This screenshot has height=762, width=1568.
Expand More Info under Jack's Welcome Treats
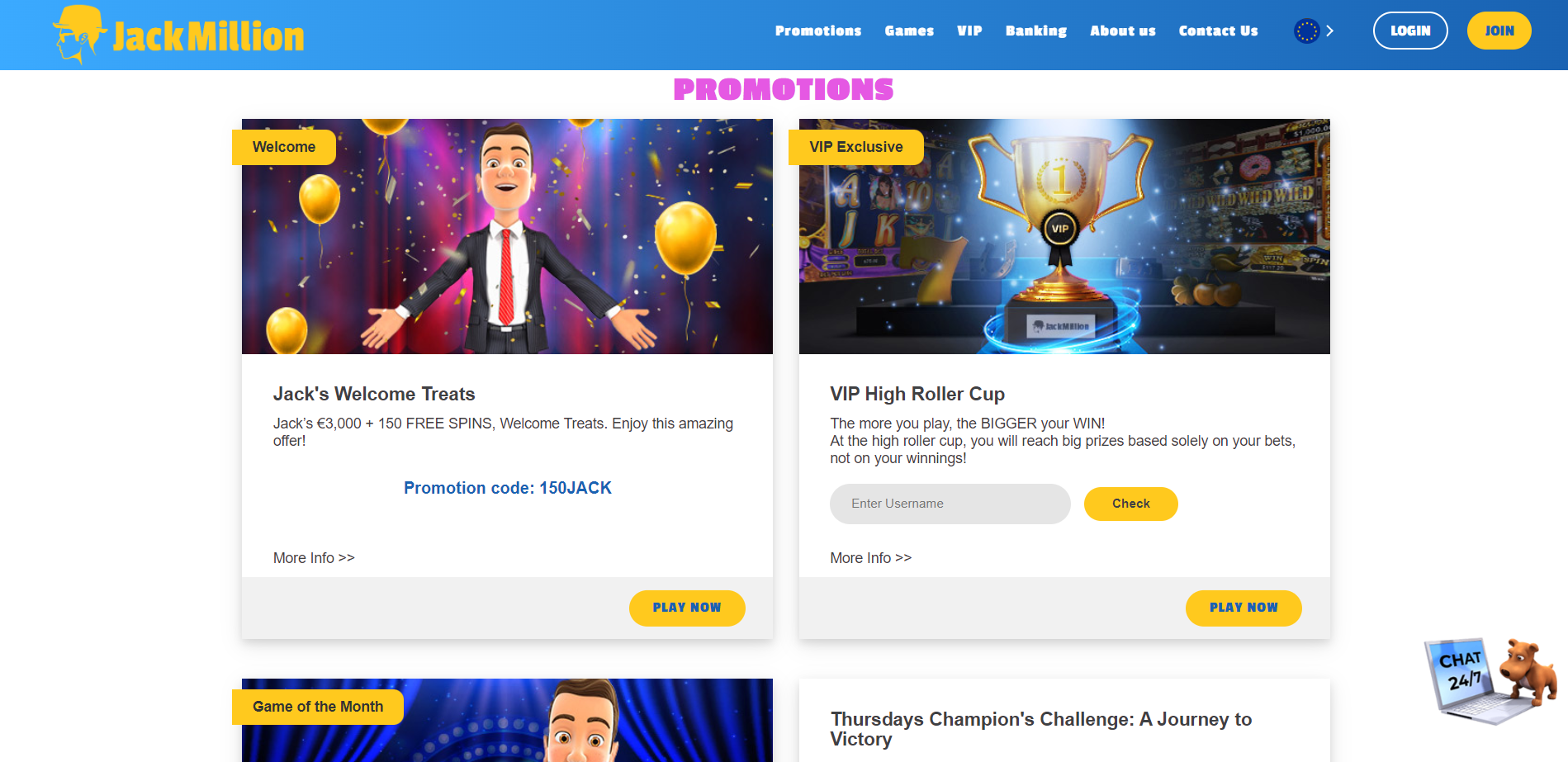314,558
